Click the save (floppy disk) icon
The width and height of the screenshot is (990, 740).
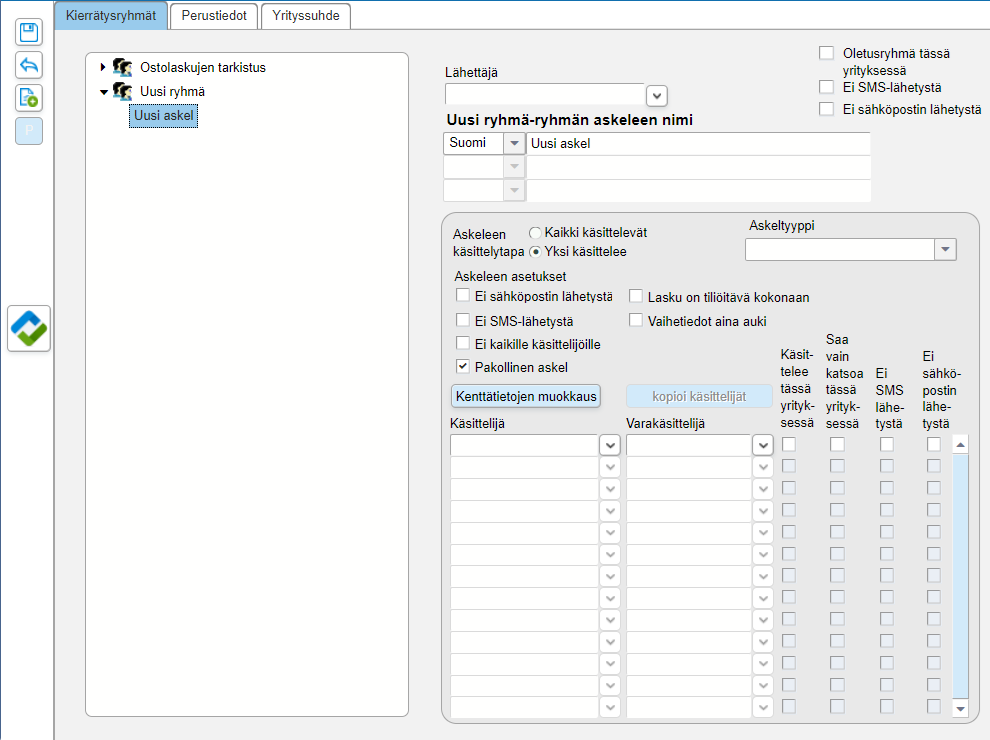[x=29, y=31]
